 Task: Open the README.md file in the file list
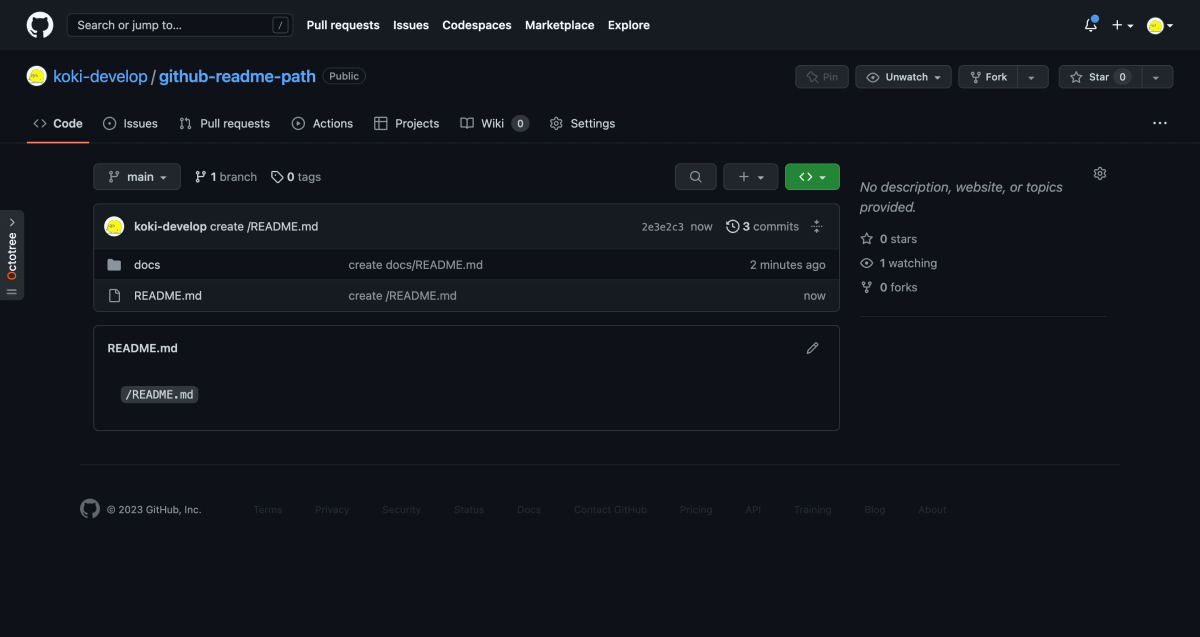click(168, 296)
